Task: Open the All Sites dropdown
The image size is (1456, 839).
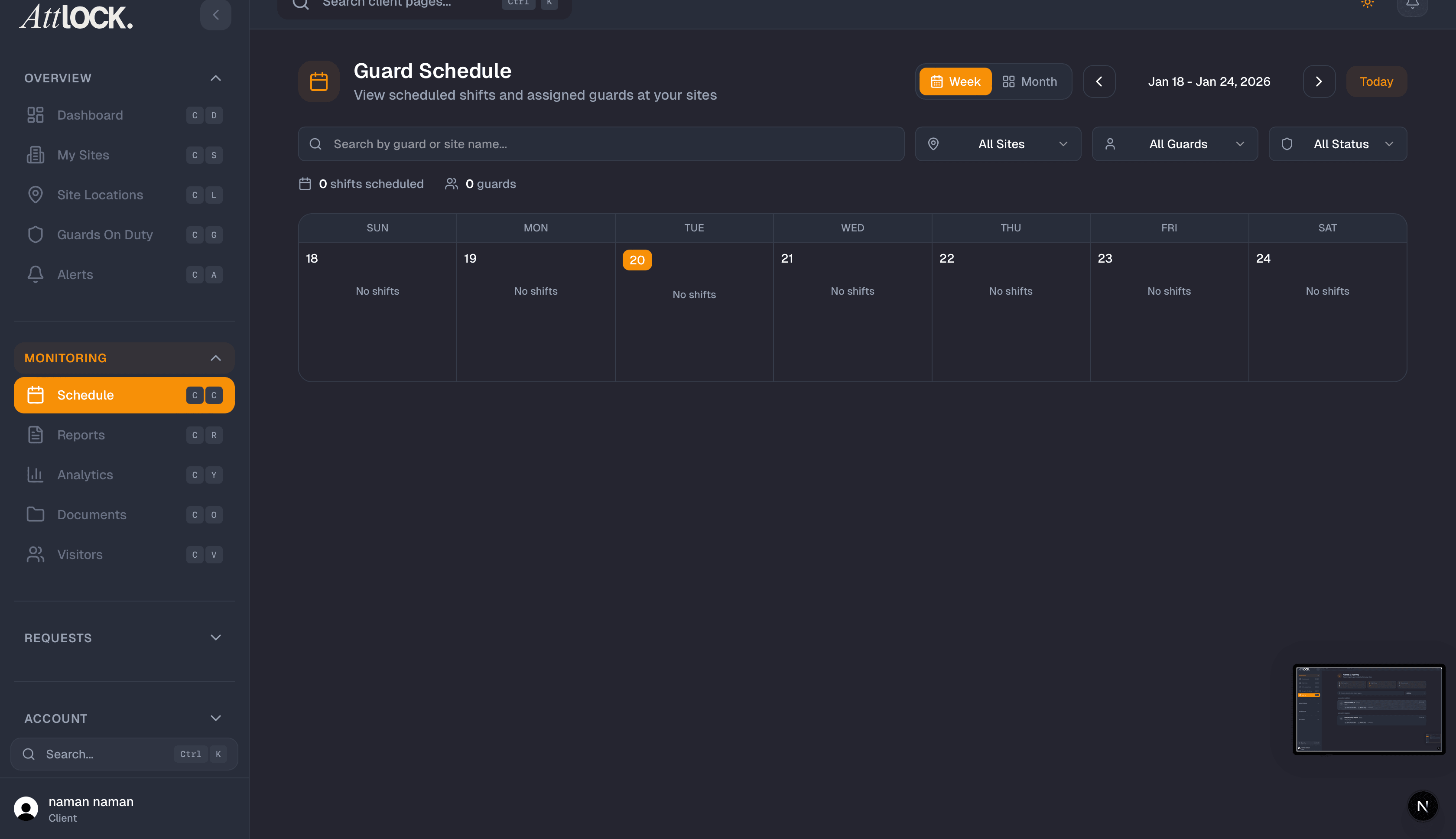Action: click(x=998, y=143)
